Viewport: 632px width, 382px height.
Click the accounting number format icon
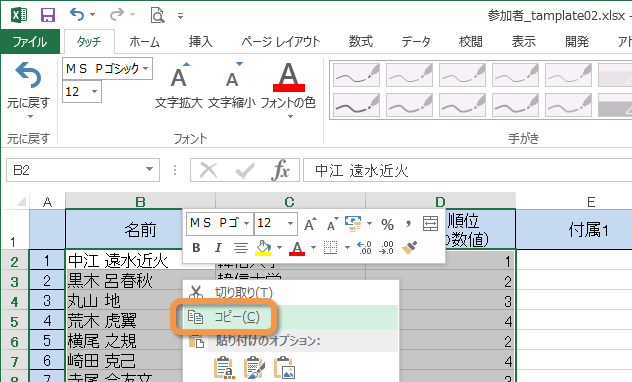pyautogui.click(x=353, y=224)
